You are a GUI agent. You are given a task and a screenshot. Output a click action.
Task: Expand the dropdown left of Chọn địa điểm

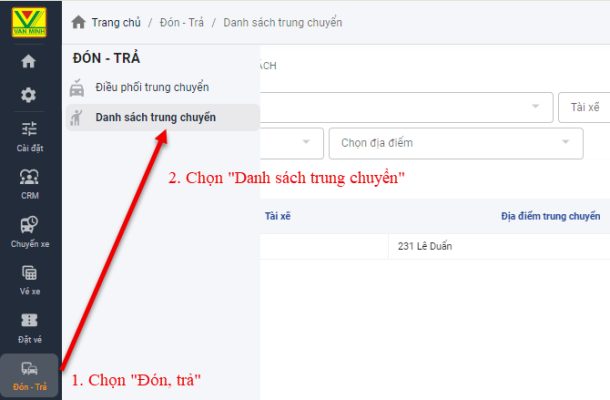pyautogui.click(x=290, y=143)
